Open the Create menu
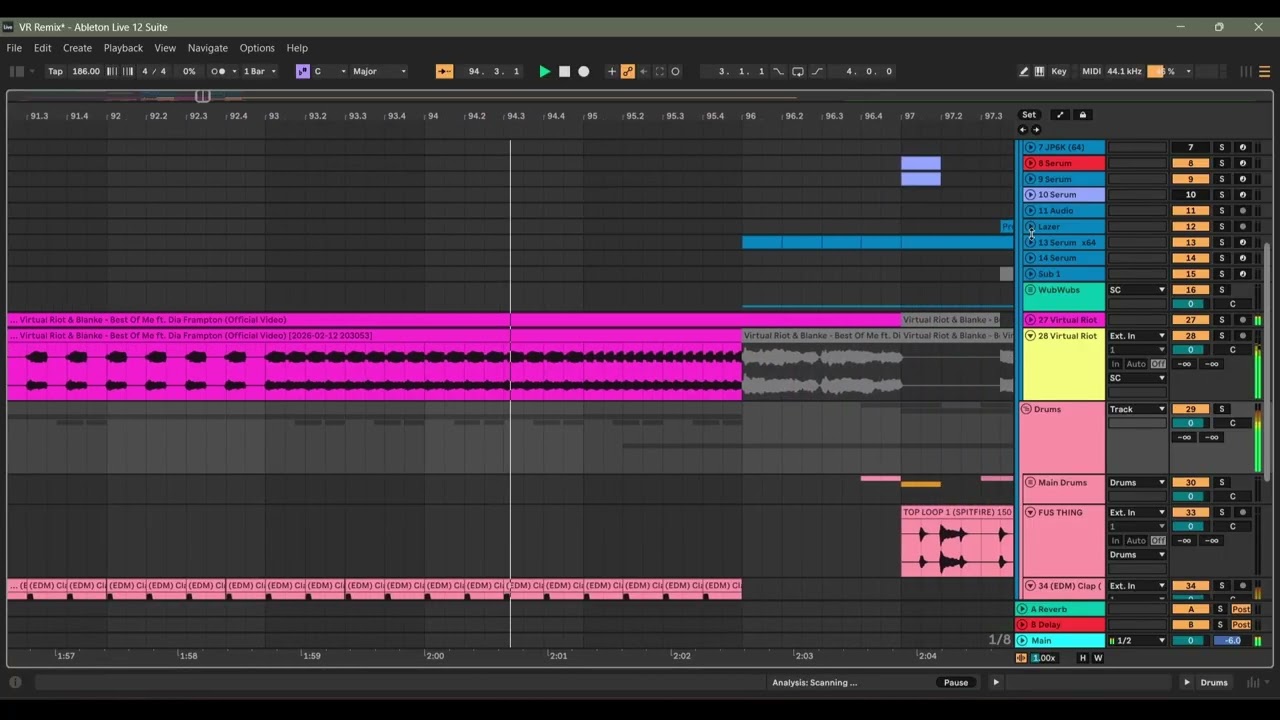This screenshot has height=720, width=1280. tap(77, 48)
